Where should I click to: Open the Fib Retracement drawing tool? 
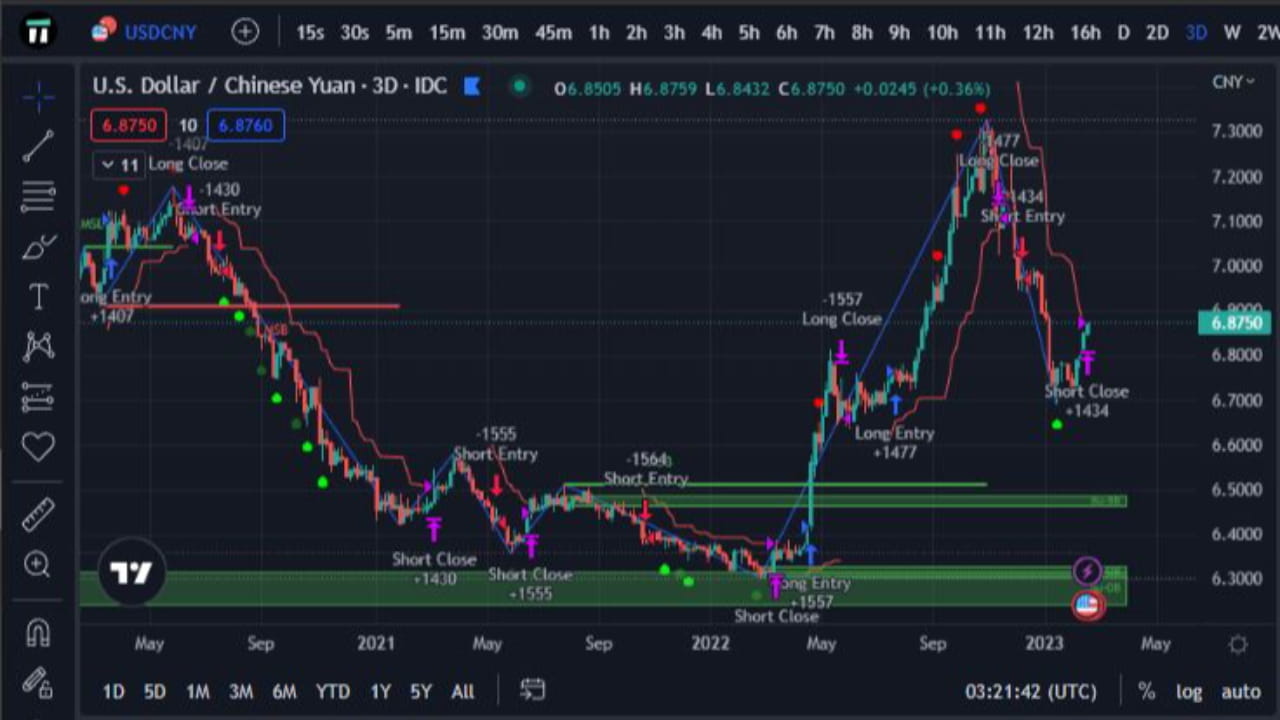click(38, 196)
